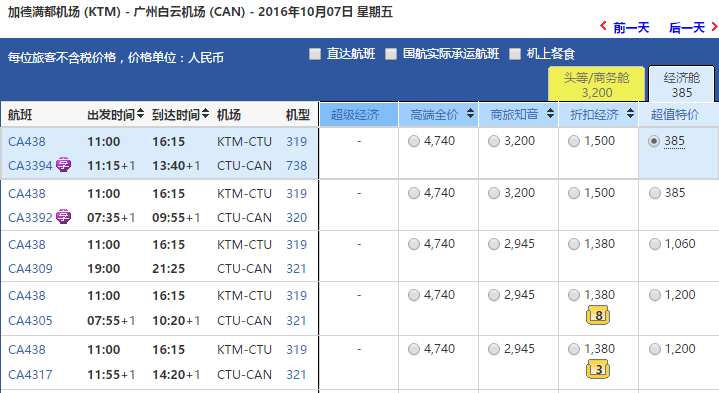Click the purple code-share icon next to CA3394
The image size is (719, 393).
point(63,164)
